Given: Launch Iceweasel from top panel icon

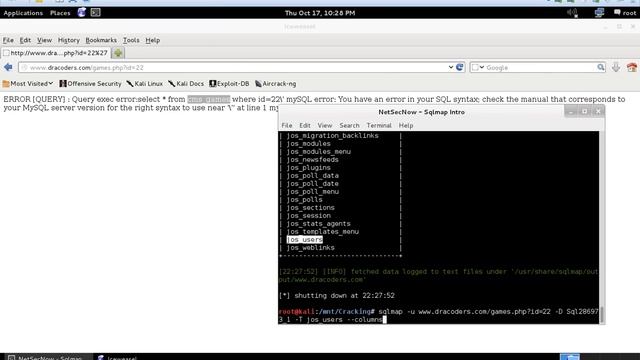Looking at the screenshot, I should 82,13.
